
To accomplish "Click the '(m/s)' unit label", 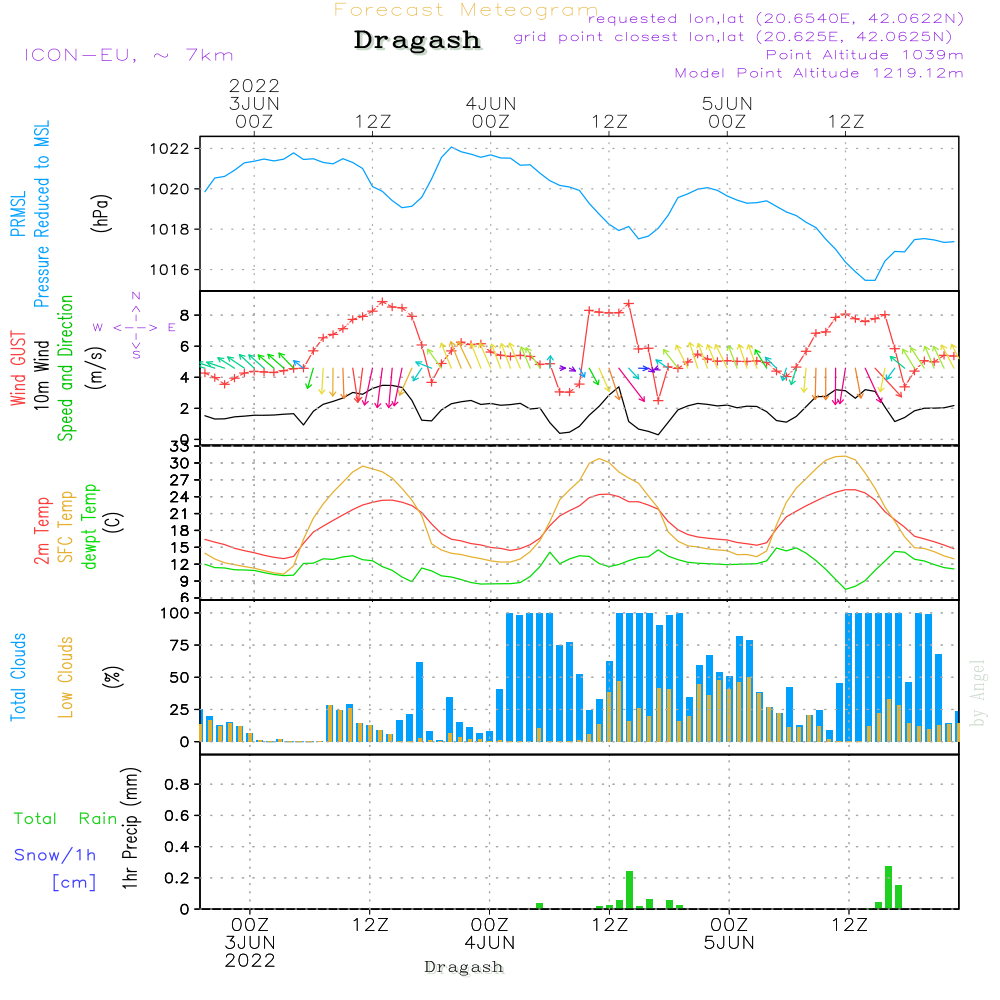I will click(x=96, y=367).
